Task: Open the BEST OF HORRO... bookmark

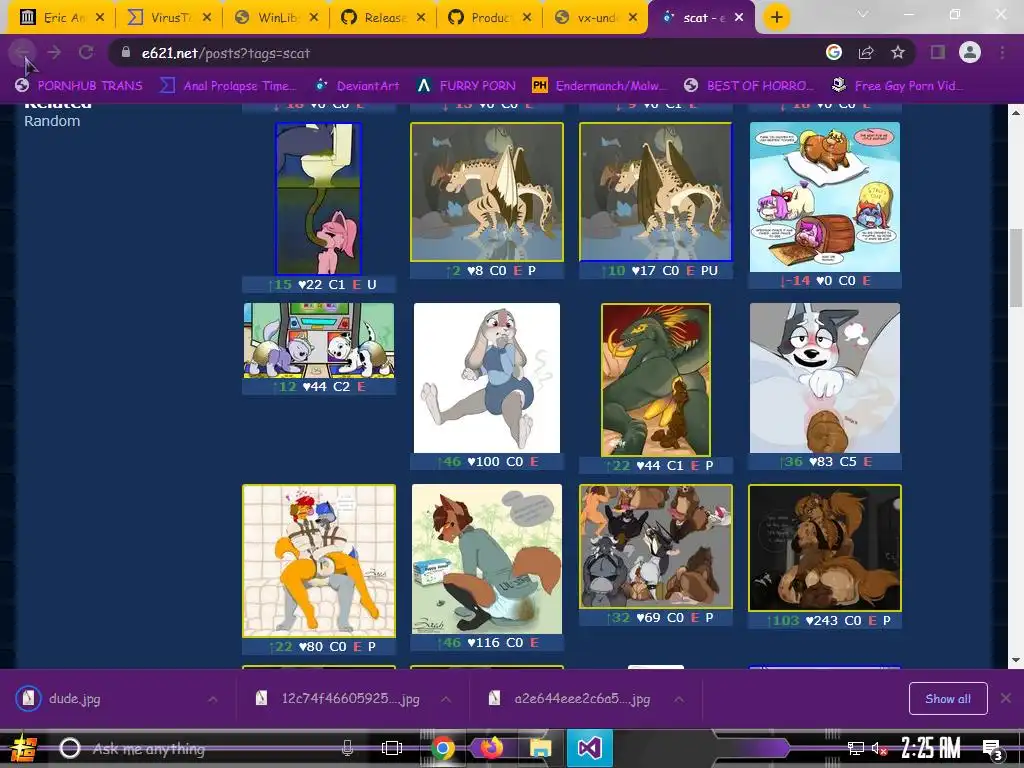Action: (x=749, y=86)
